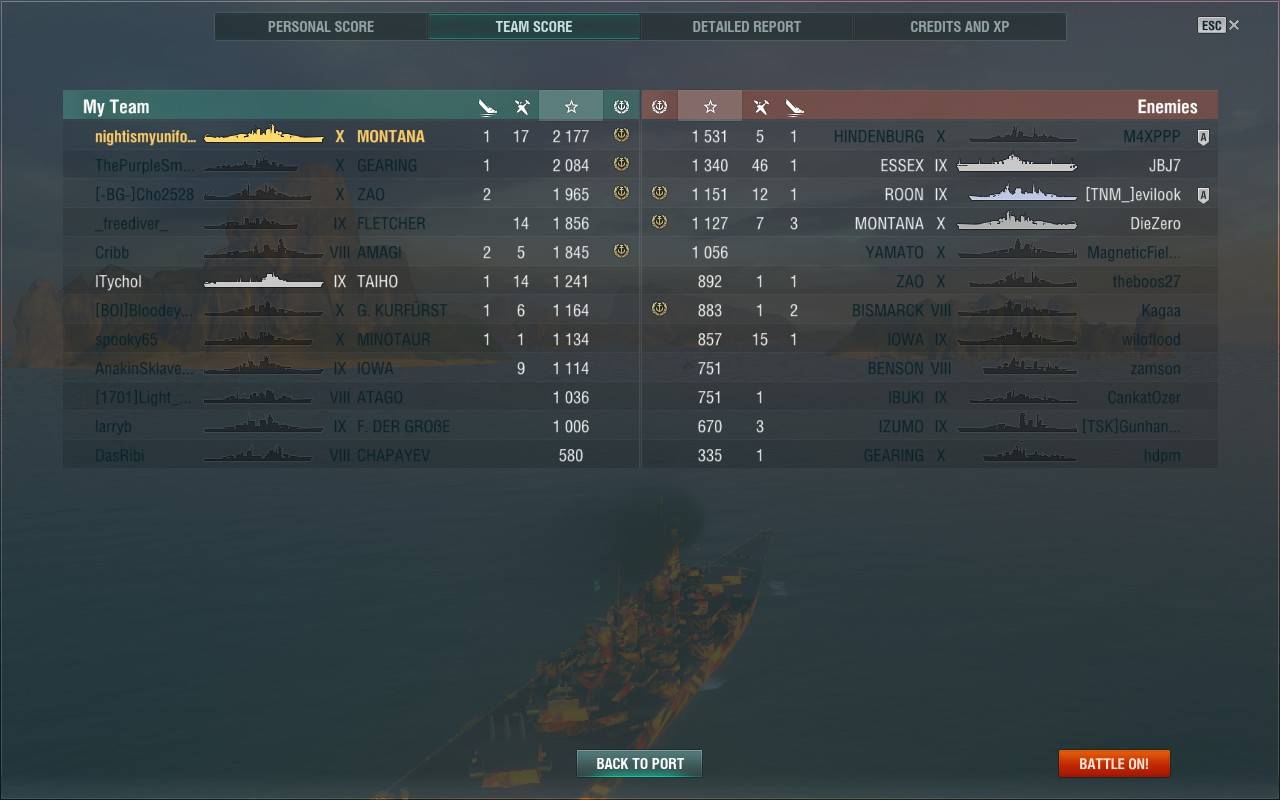
Task: Open the Personal Score tab
Action: [321, 27]
